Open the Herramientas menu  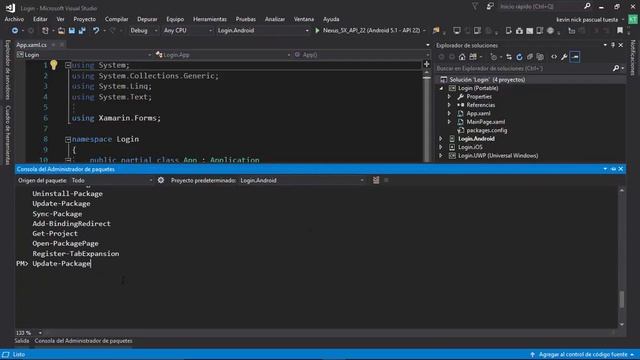tap(210, 19)
